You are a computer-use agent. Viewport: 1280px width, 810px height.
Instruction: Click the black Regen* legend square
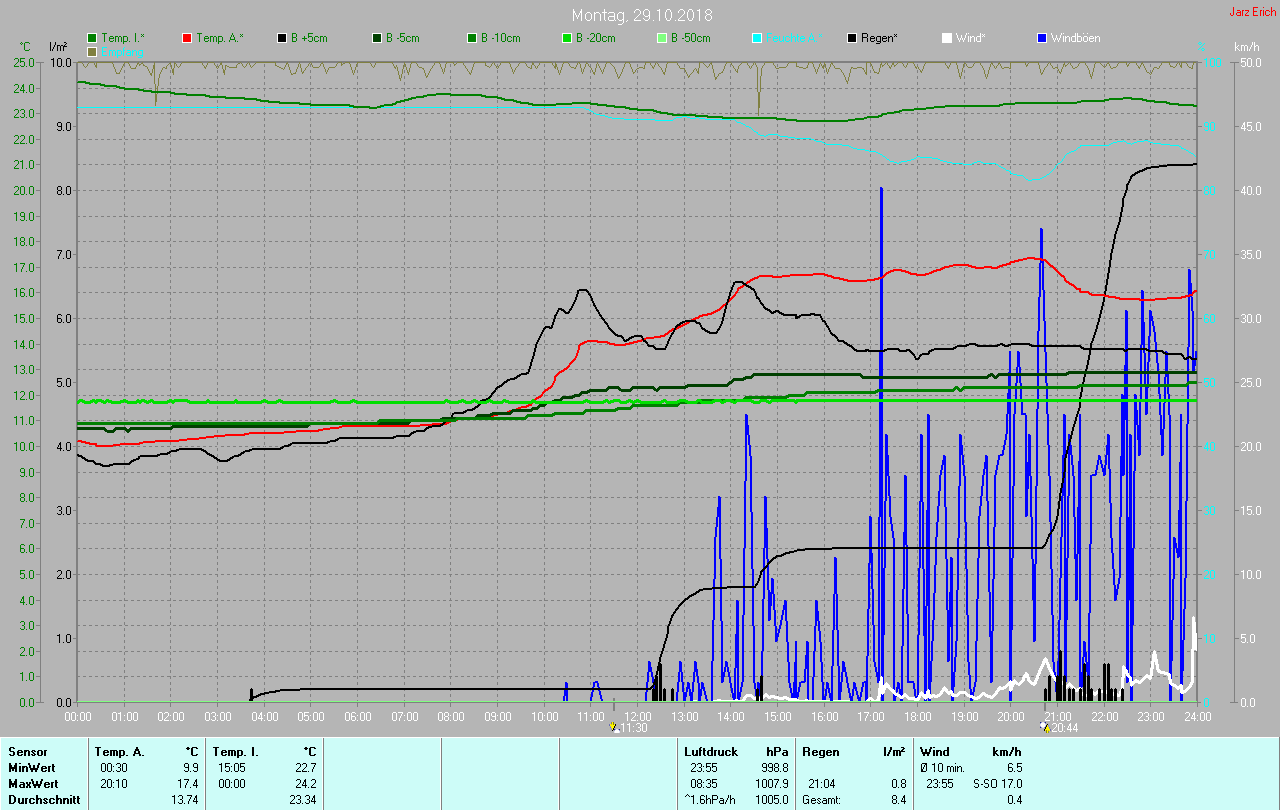click(x=852, y=38)
